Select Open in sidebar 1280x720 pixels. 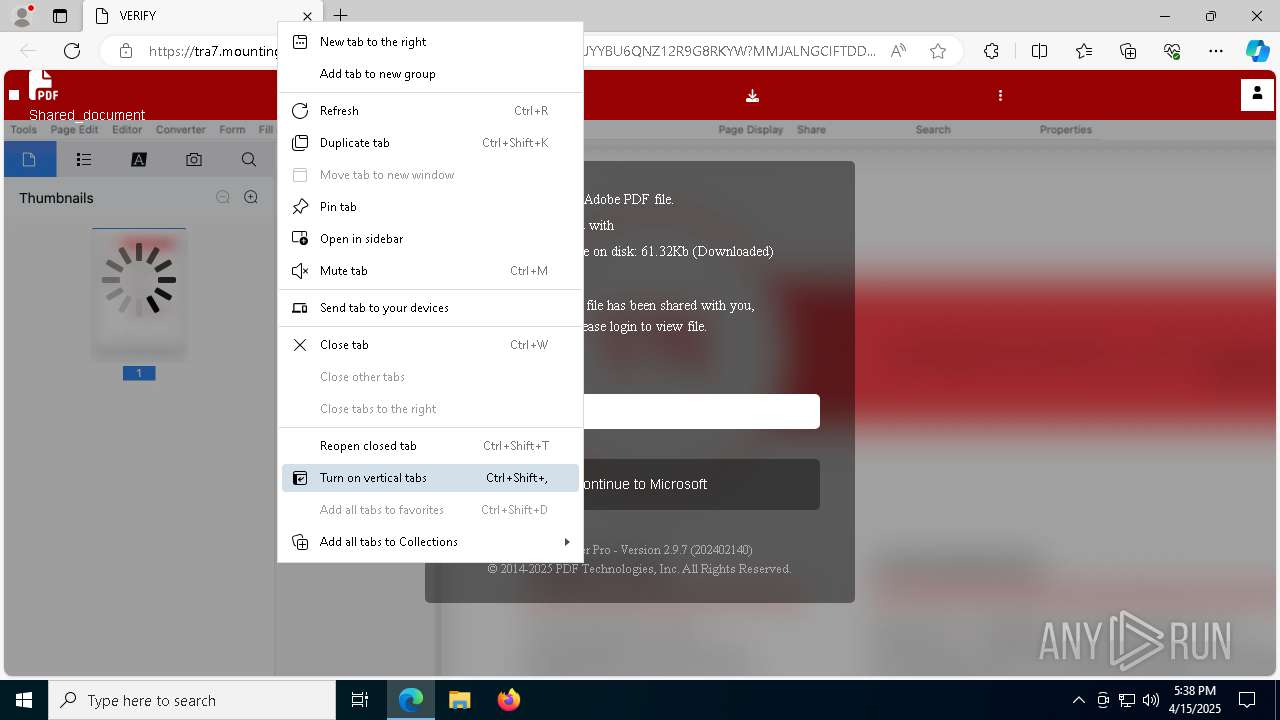(x=430, y=239)
